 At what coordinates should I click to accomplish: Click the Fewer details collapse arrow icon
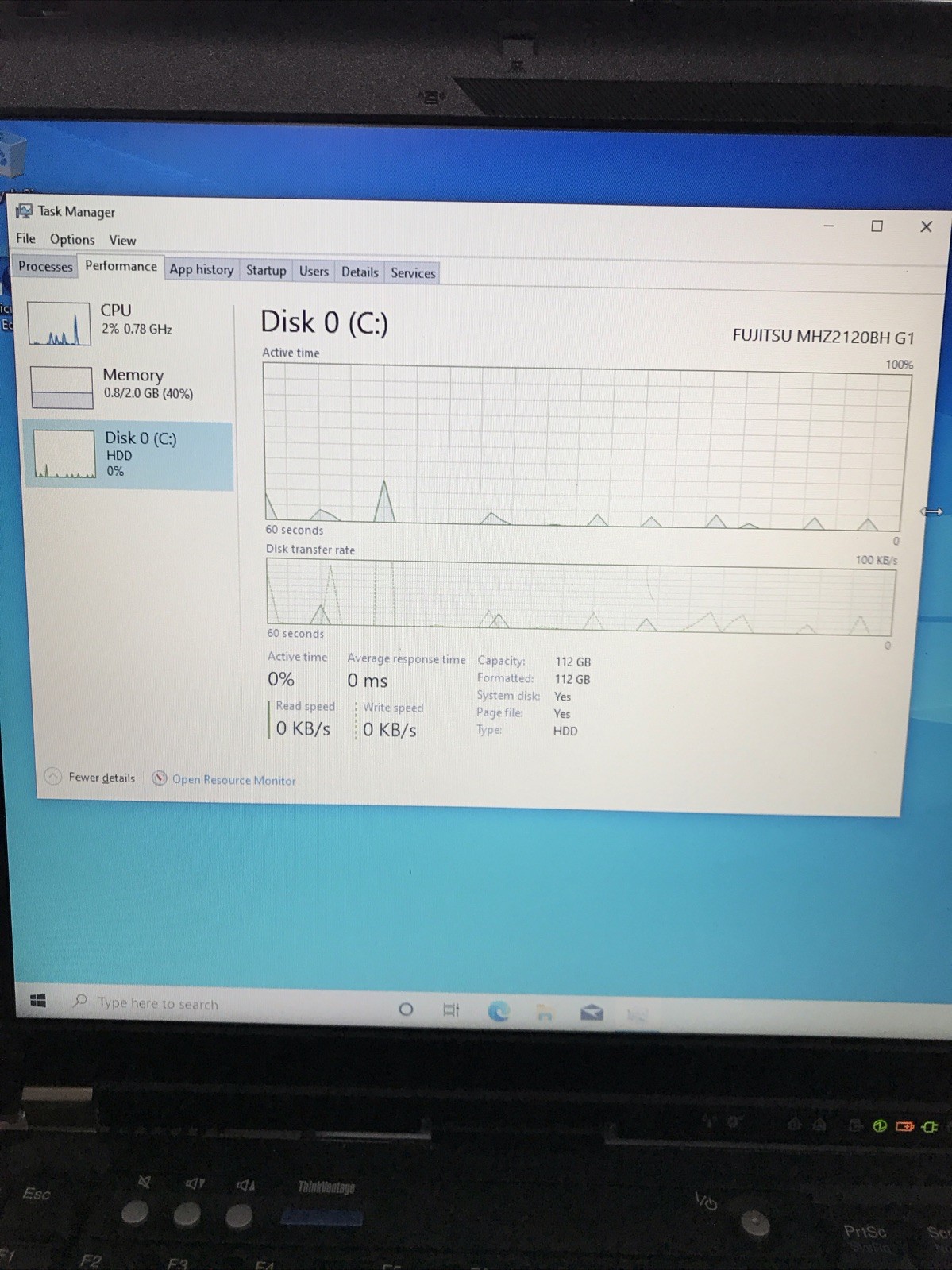coord(52,777)
